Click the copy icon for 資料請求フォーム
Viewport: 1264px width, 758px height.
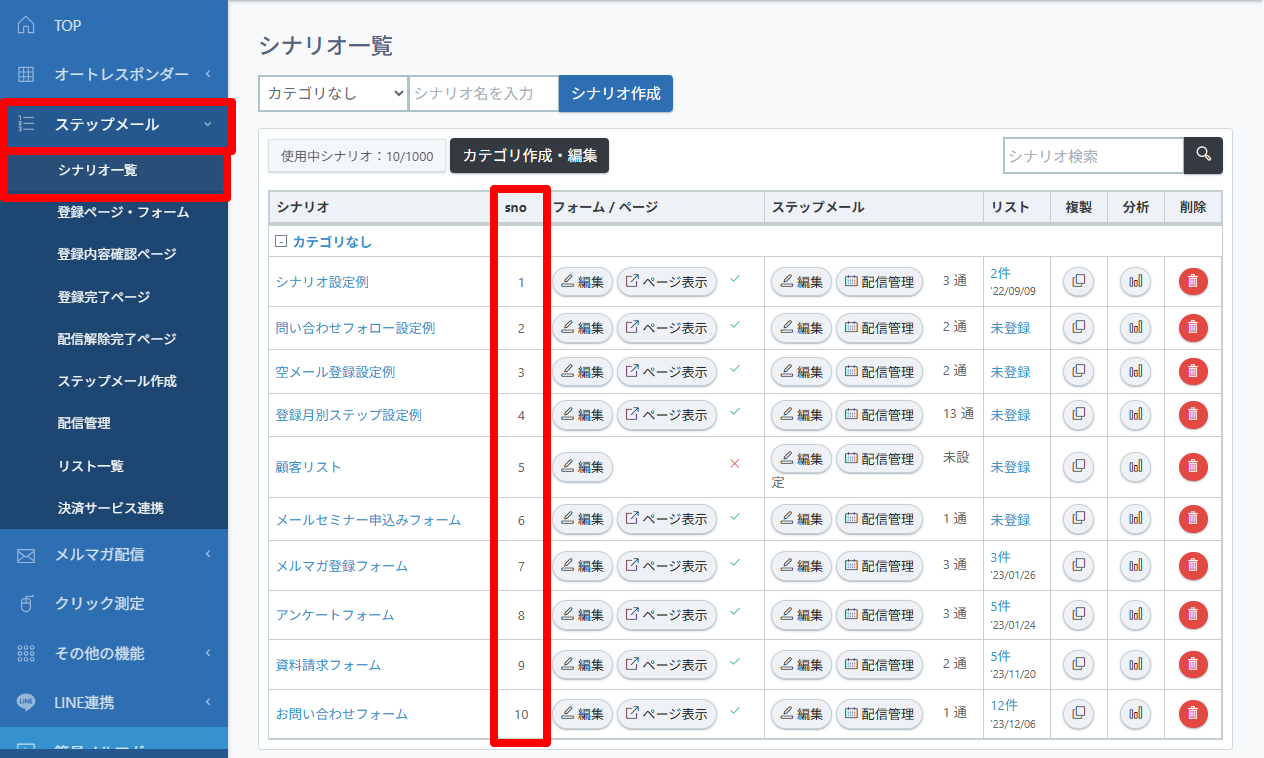pyautogui.click(x=1078, y=664)
